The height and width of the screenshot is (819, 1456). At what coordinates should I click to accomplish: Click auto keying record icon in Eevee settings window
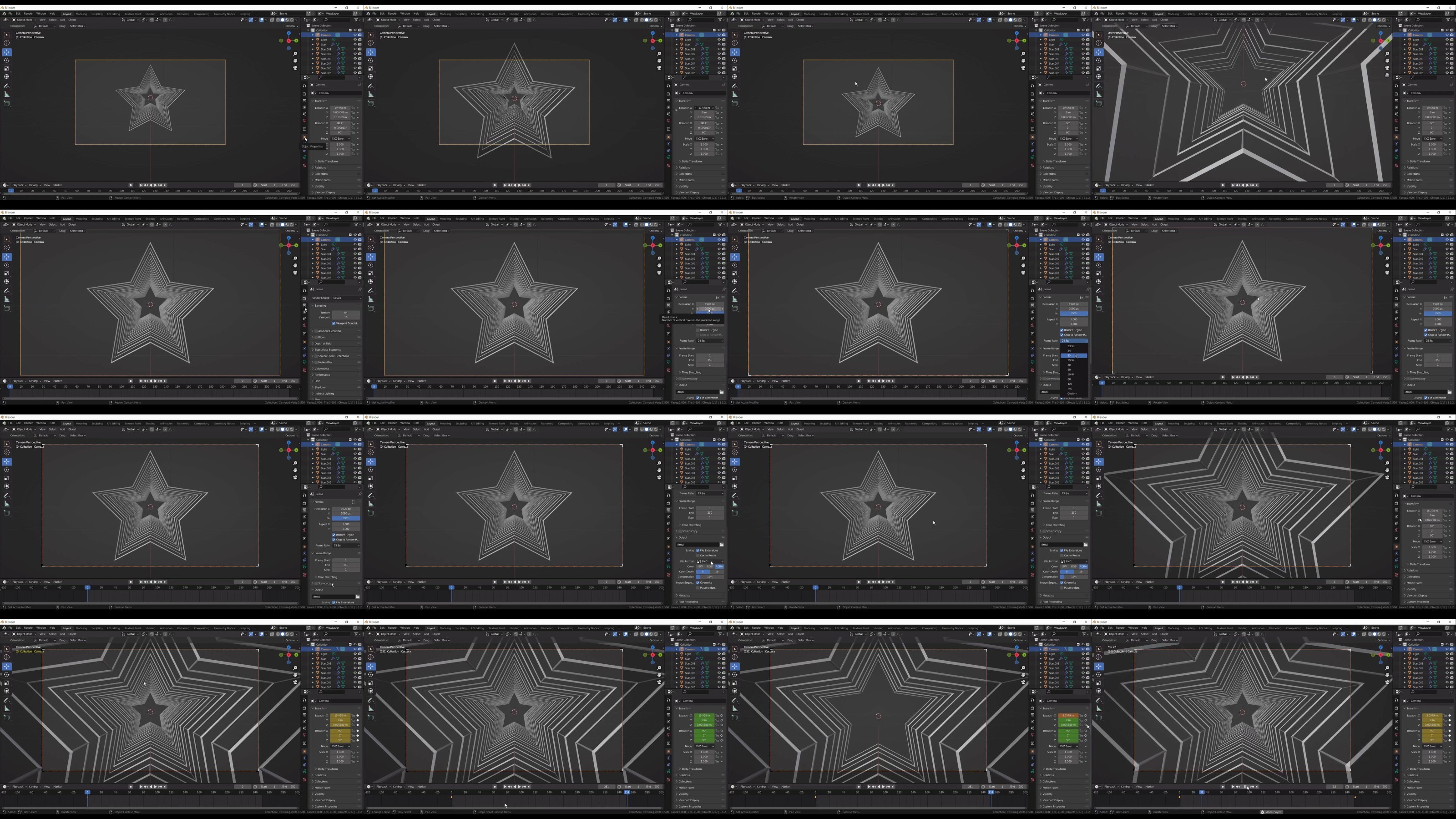[131, 381]
